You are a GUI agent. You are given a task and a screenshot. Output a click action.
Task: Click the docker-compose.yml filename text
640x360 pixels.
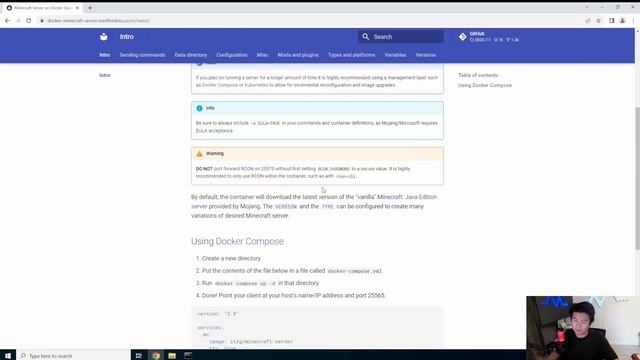354,271
